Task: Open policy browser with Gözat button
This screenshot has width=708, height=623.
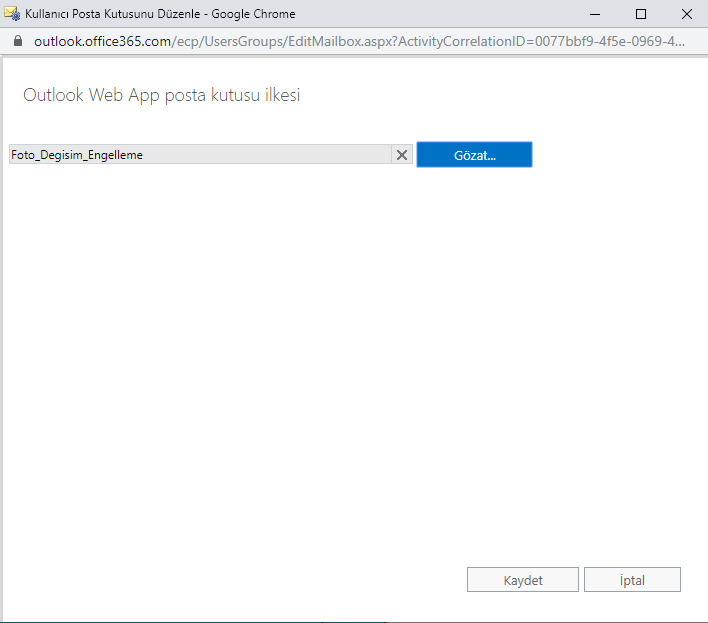Action: [x=474, y=155]
